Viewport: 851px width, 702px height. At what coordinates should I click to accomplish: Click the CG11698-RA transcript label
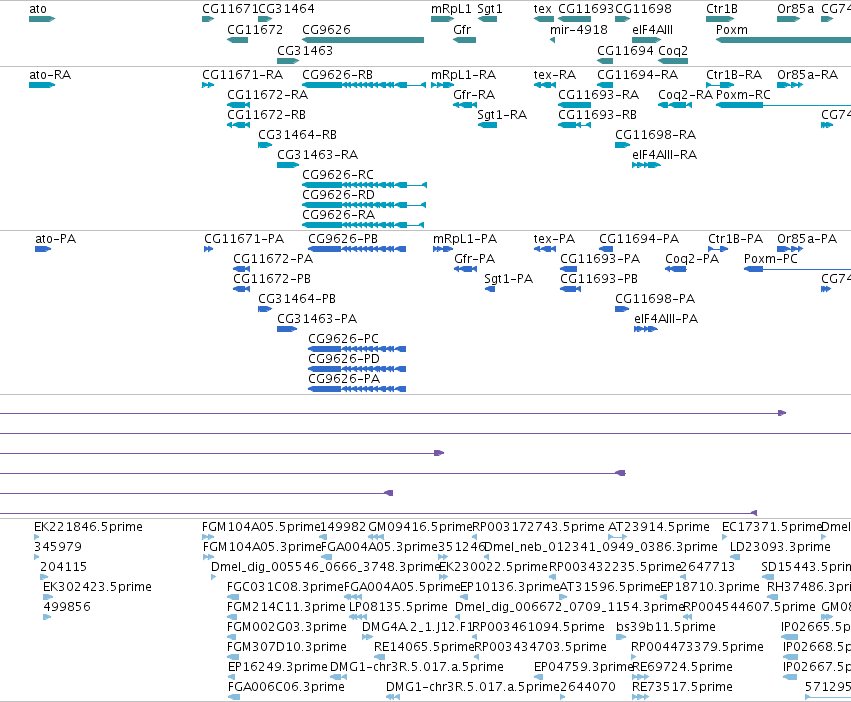point(655,135)
